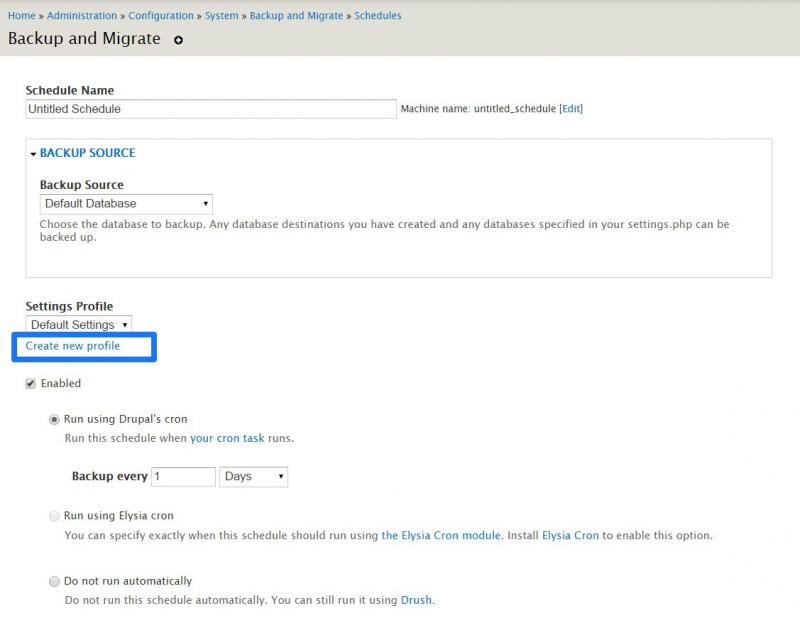Click the Backup every number field
Viewport: 800px width, 623px height.
pos(183,477)
